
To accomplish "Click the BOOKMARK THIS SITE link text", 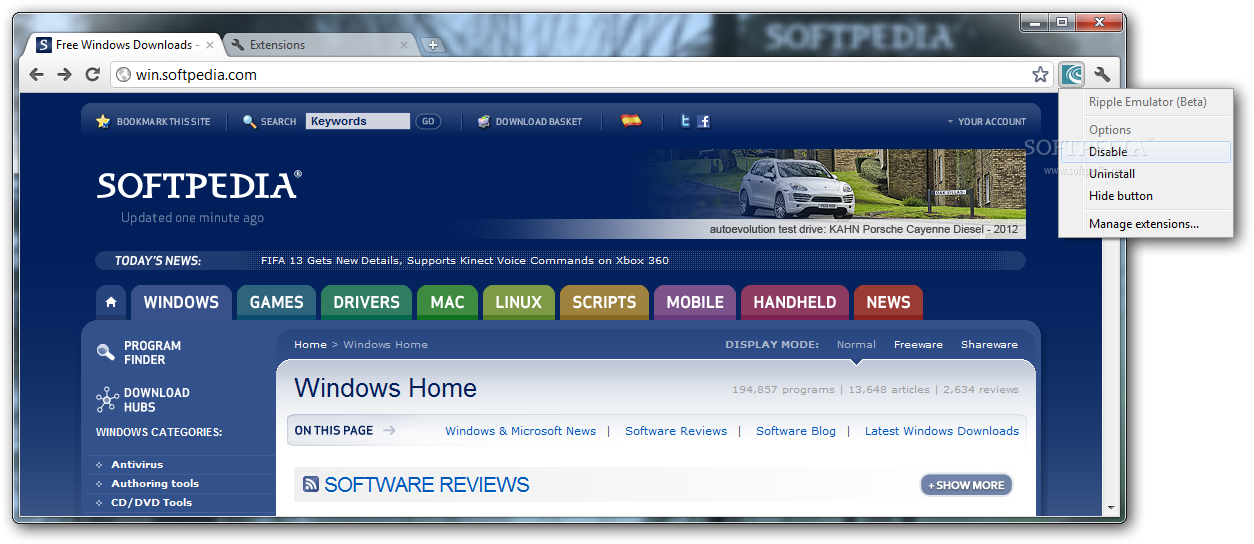I will 164,122.
